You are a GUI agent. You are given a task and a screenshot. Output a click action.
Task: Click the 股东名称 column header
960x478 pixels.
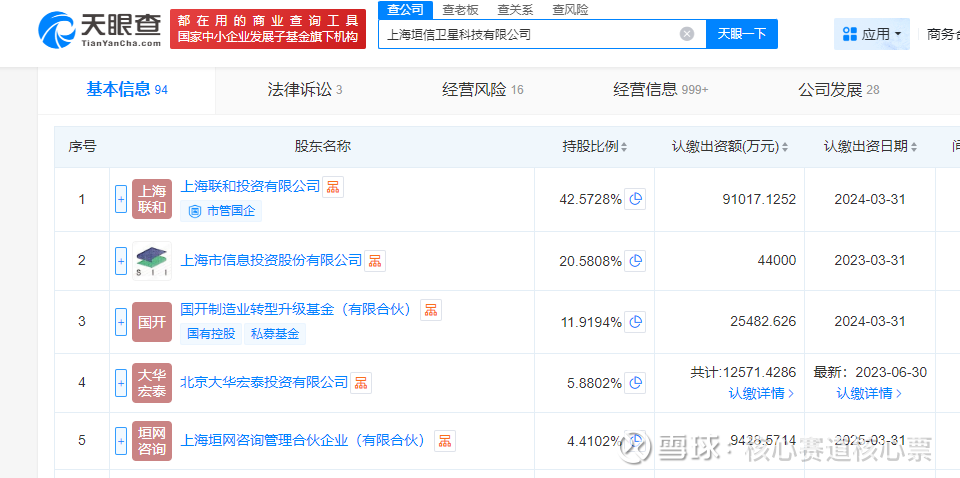322,147
